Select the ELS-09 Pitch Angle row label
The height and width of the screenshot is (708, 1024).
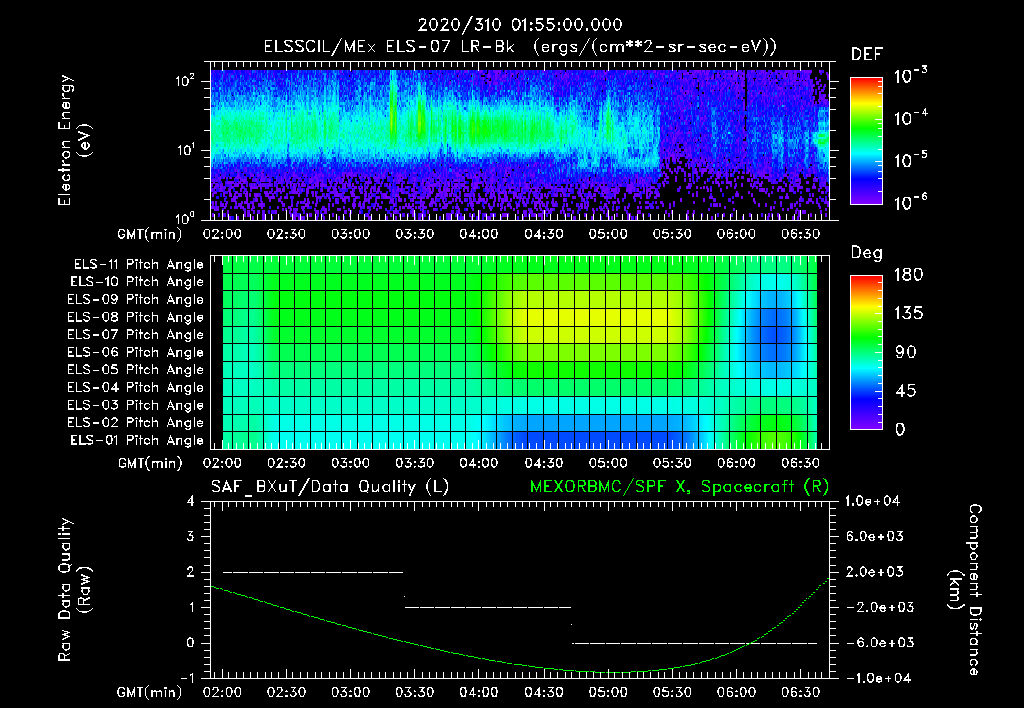136,300
